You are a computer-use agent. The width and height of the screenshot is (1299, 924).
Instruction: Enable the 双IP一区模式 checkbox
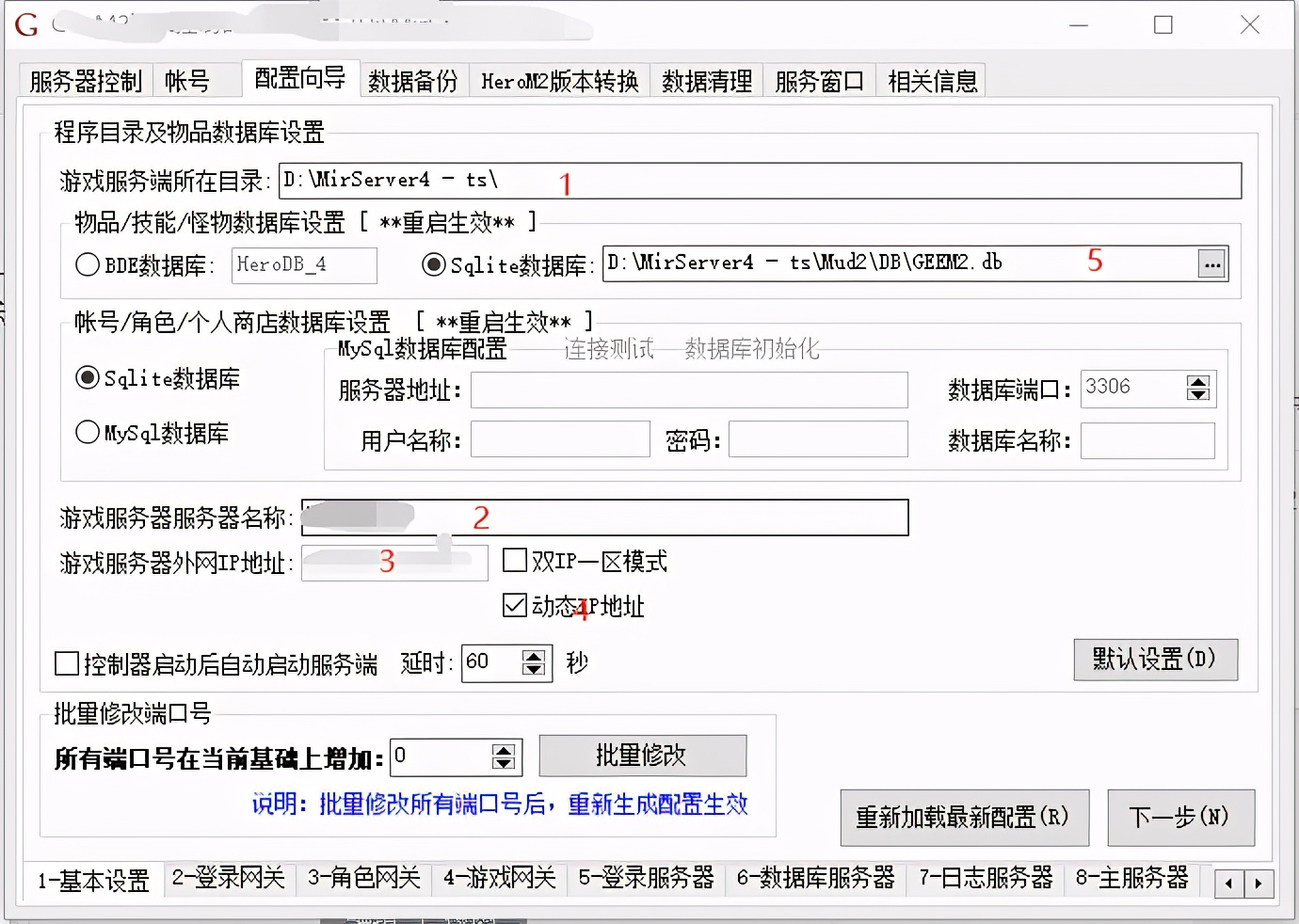coord(514,560)
